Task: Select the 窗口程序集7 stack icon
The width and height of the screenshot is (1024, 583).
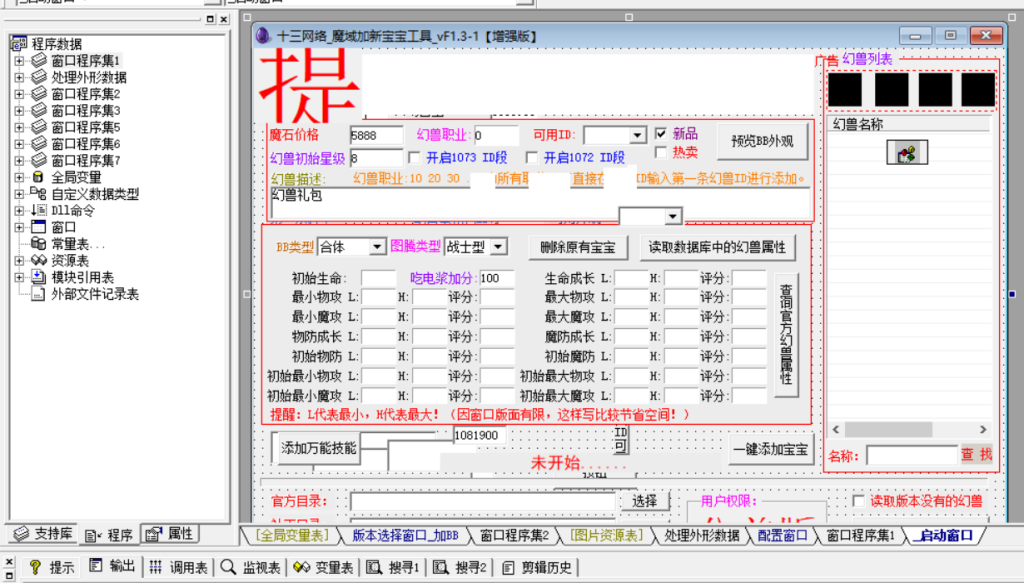Action: coord(39,161)
